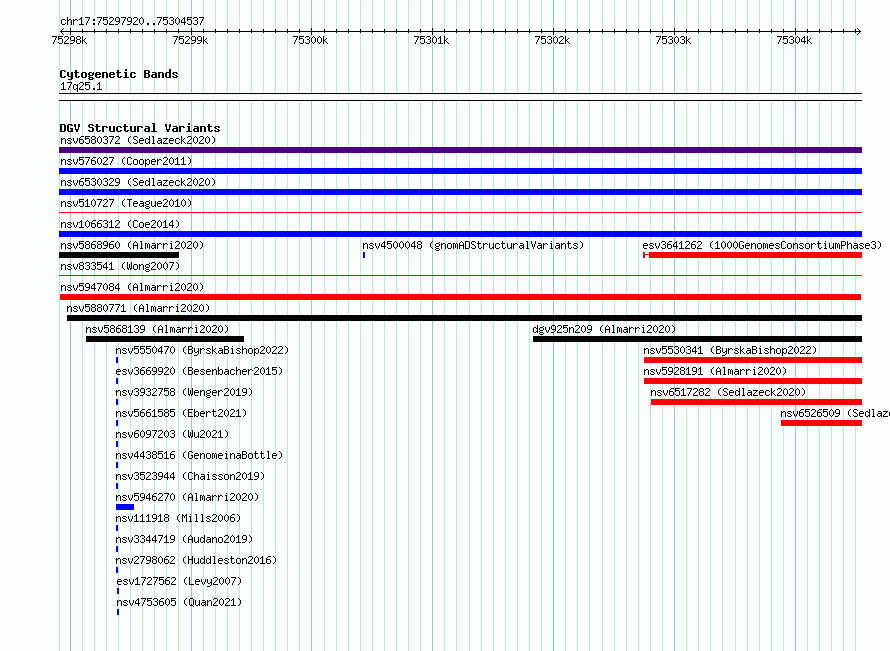This screenshot has height=651, width=890.
Task: Click the blue bar under nsv1066312
Action: (460, 234)
